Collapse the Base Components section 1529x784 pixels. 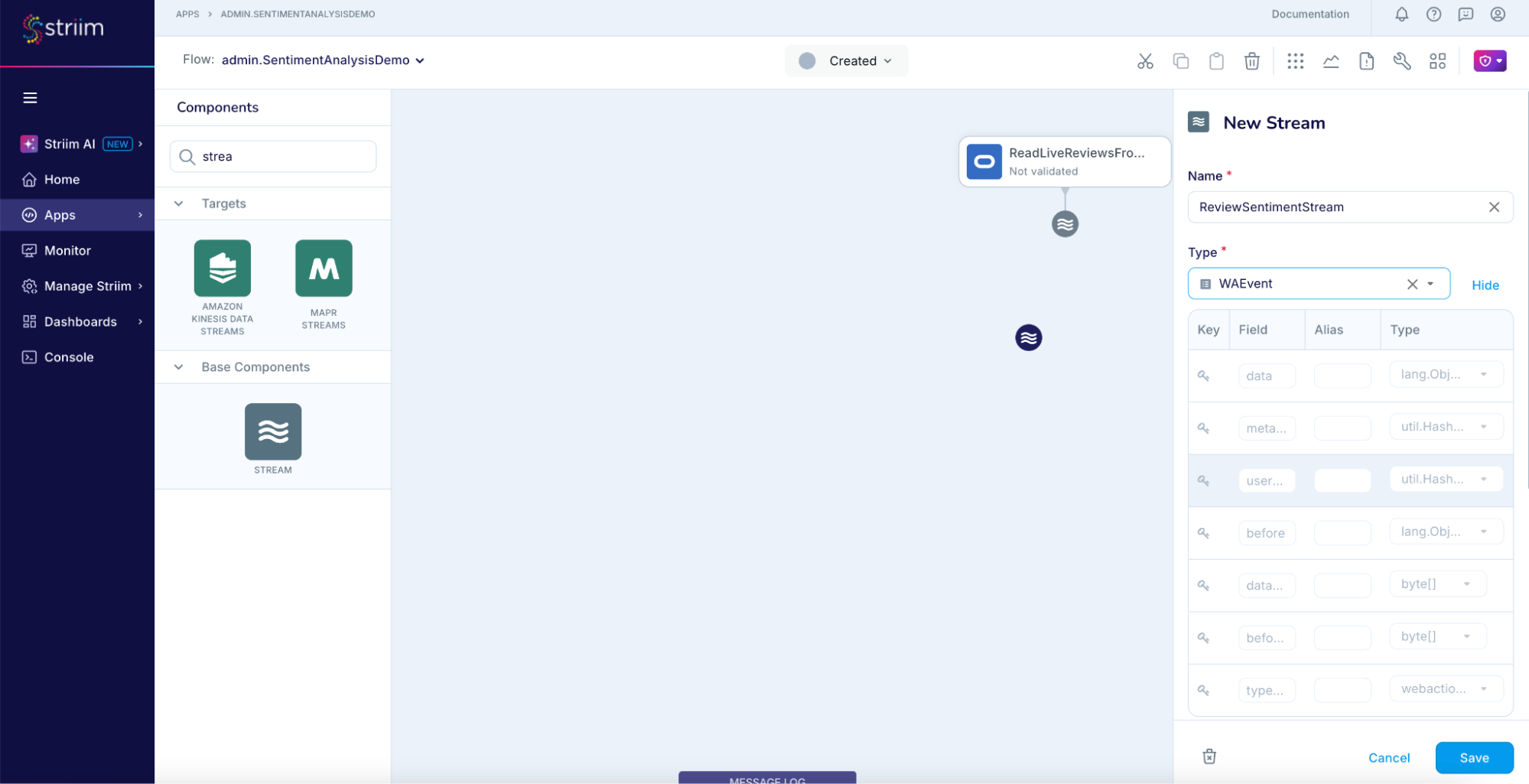point(178,367)
